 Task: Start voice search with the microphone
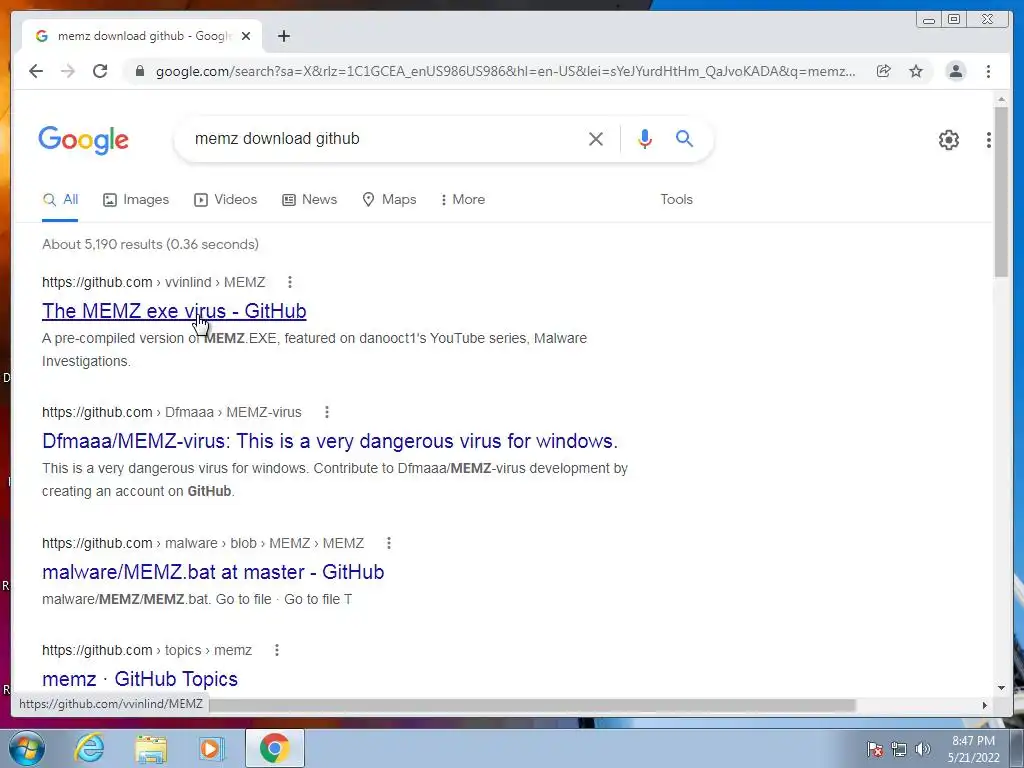pyautogui.click(x=645, y=138)
